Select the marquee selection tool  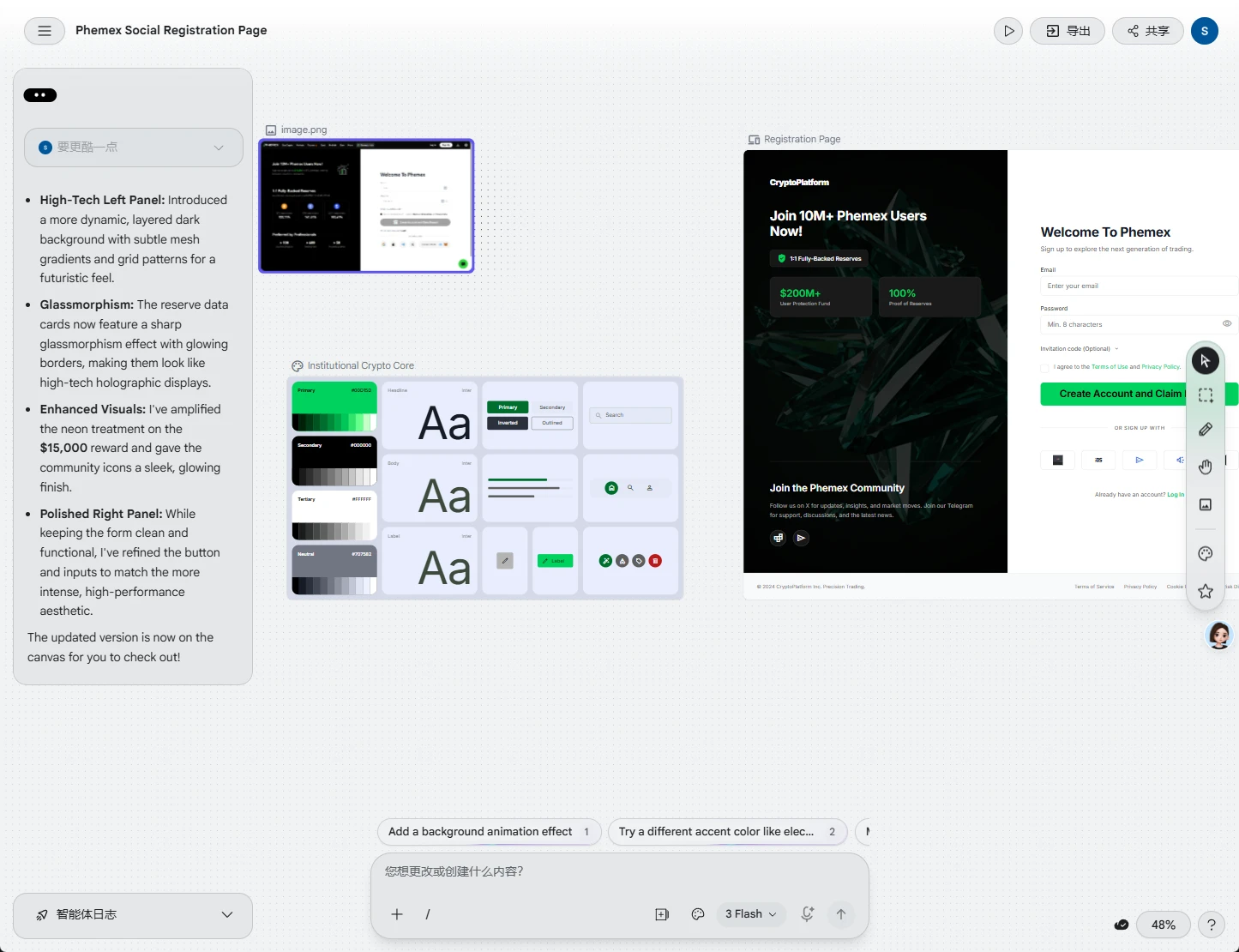coord(1205,395)
